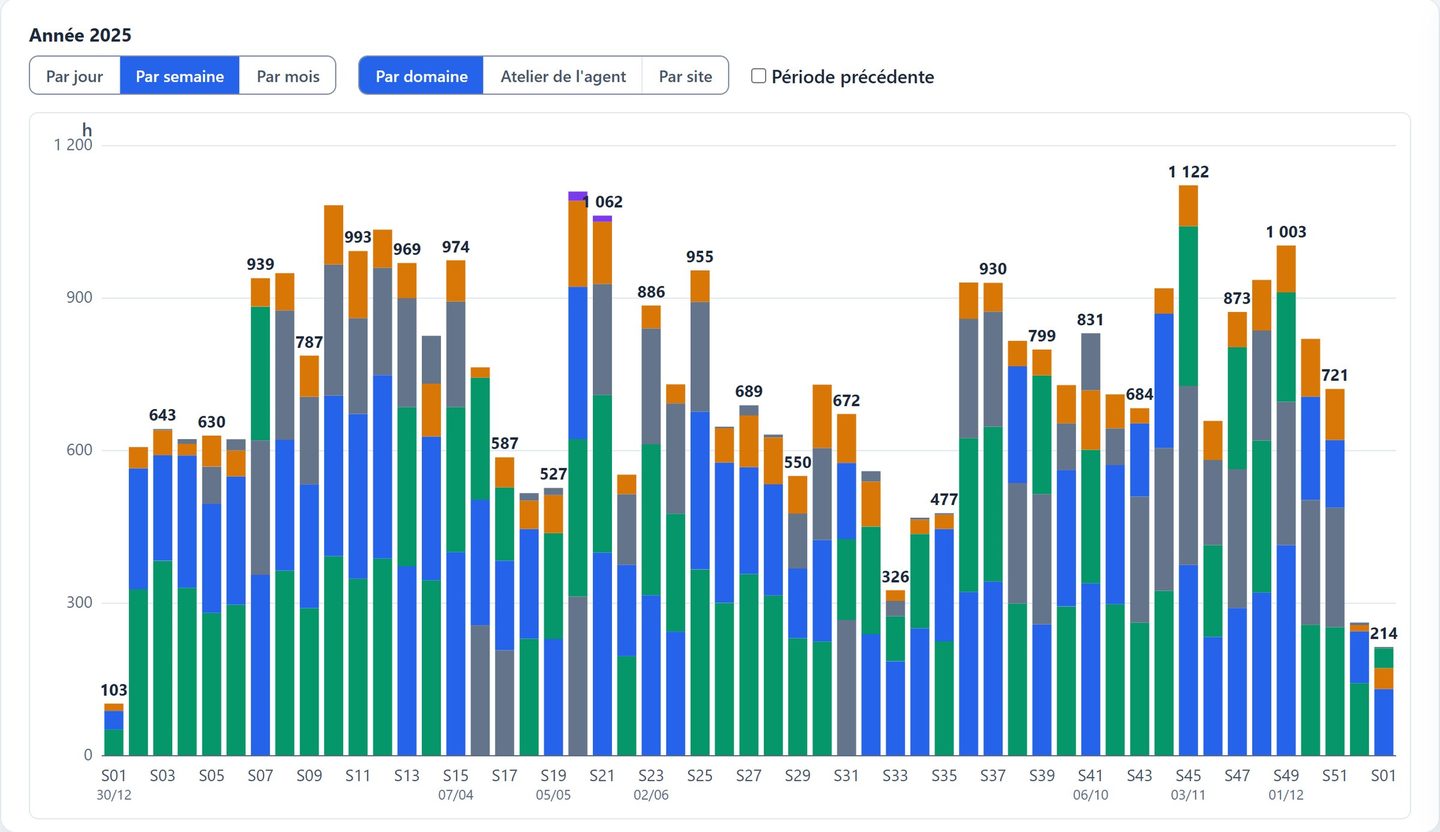
Task: Click the 07/04 date under the axis
Action: click(456, 795)
